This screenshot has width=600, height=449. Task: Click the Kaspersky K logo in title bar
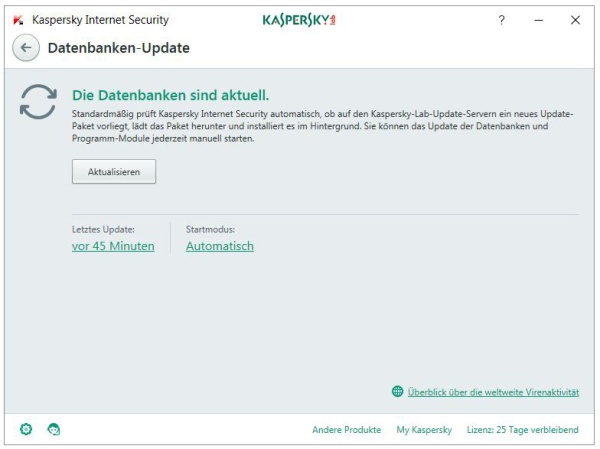pos(18,20)
